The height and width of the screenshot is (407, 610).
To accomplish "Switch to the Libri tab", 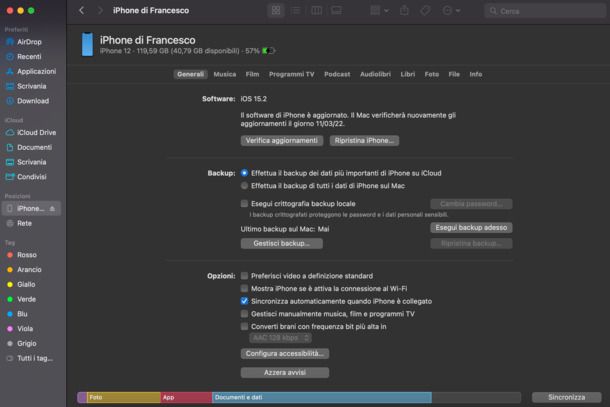I will tap(408, 74).
